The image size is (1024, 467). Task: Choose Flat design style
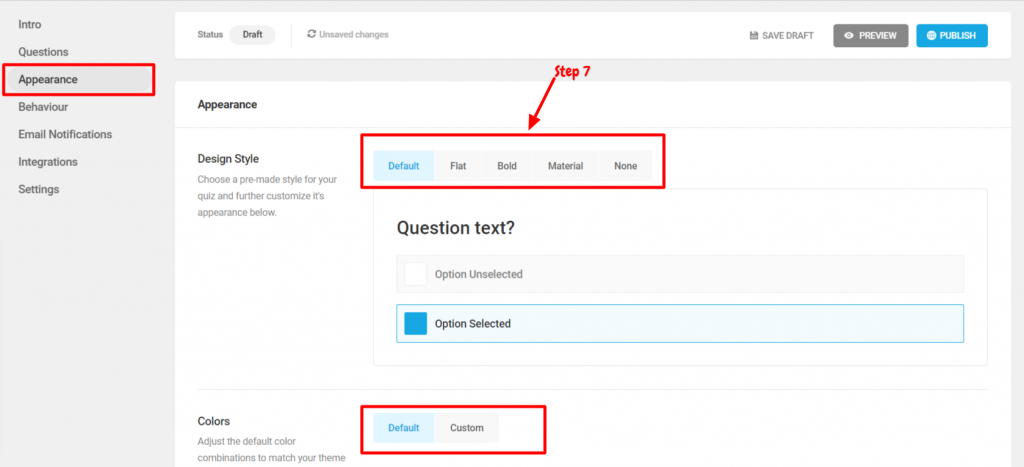pos(458,166)
